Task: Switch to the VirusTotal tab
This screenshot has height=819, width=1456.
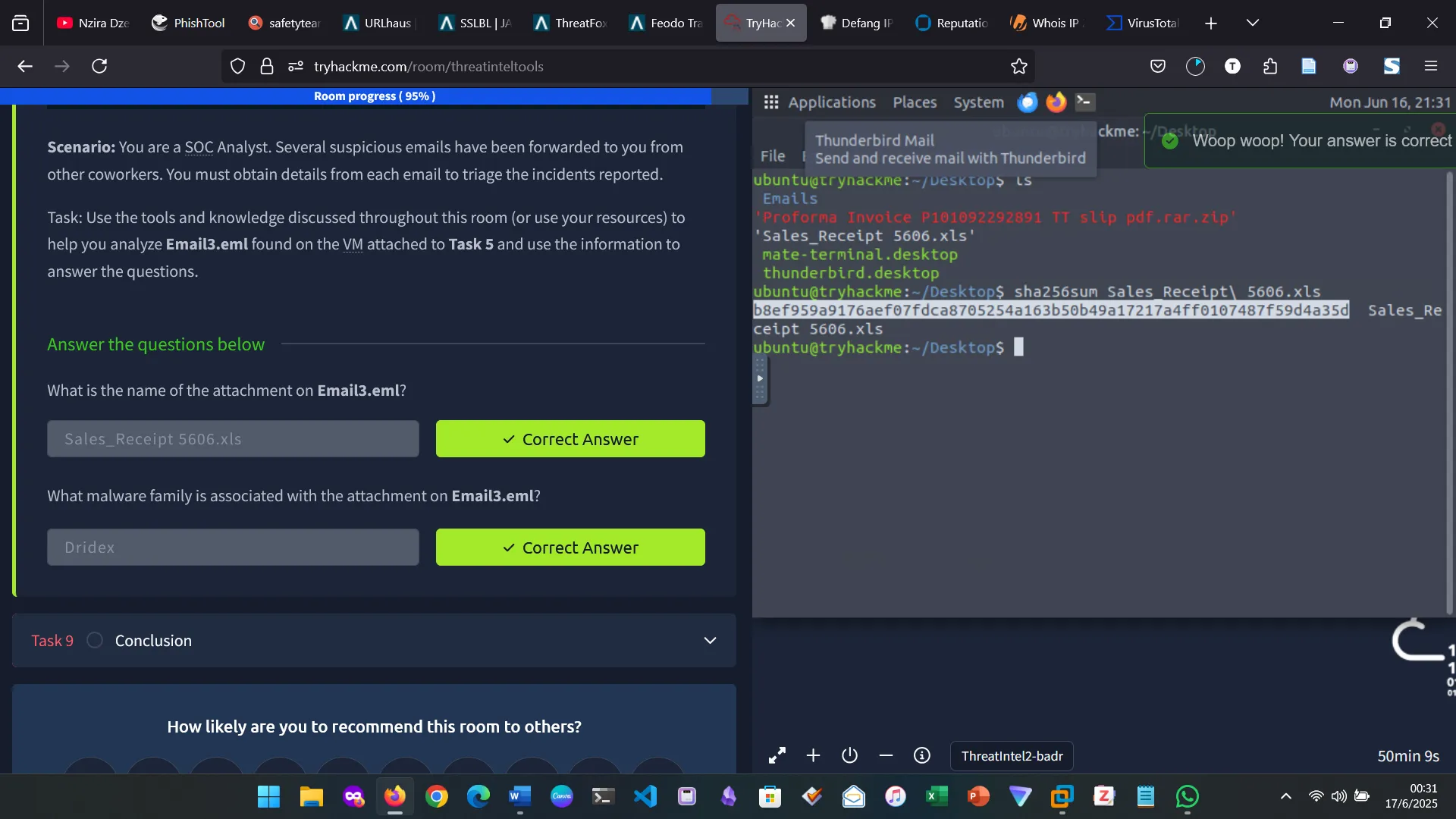Action: [x=1144, y=23]
